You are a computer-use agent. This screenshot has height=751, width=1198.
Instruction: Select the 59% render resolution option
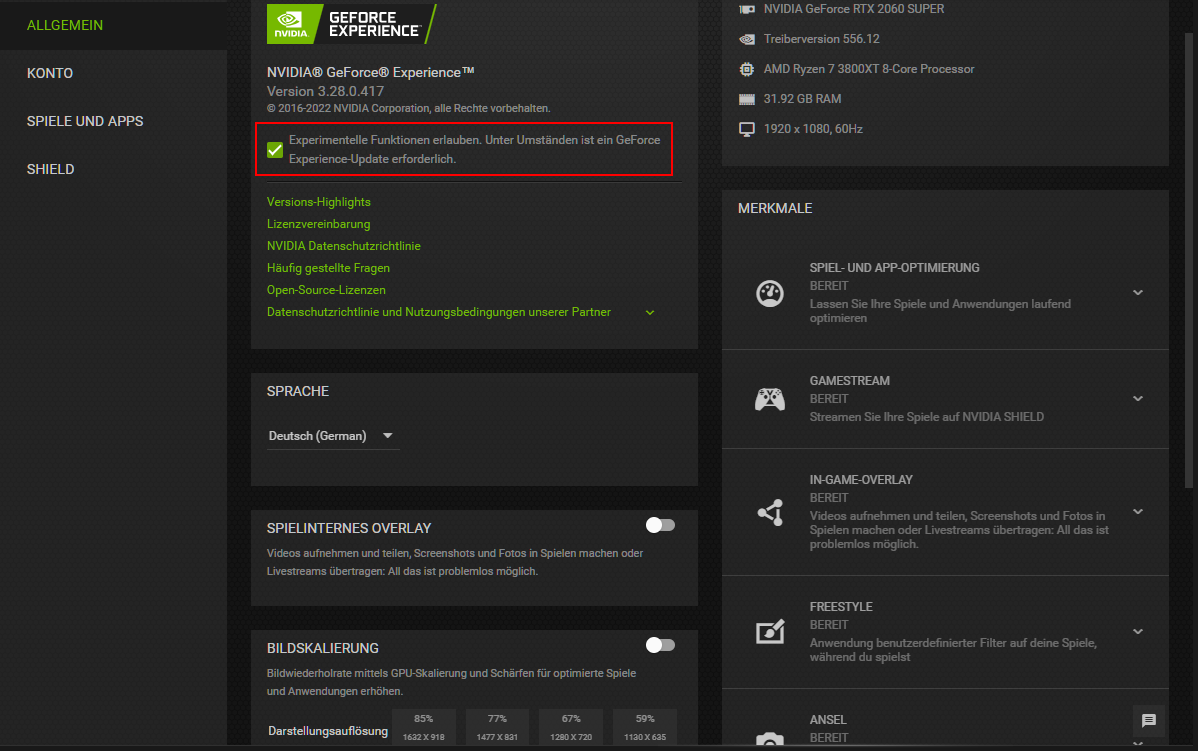click(645, 727)
